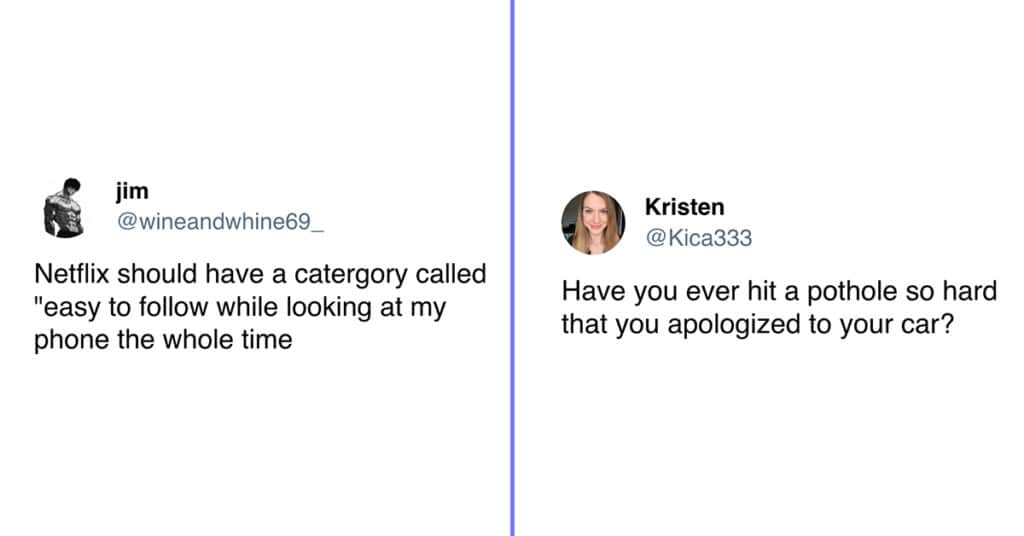The height and width of the screenshot is (536, 1024).
Task: Click the display name Kristen
Action: [684, 207]
